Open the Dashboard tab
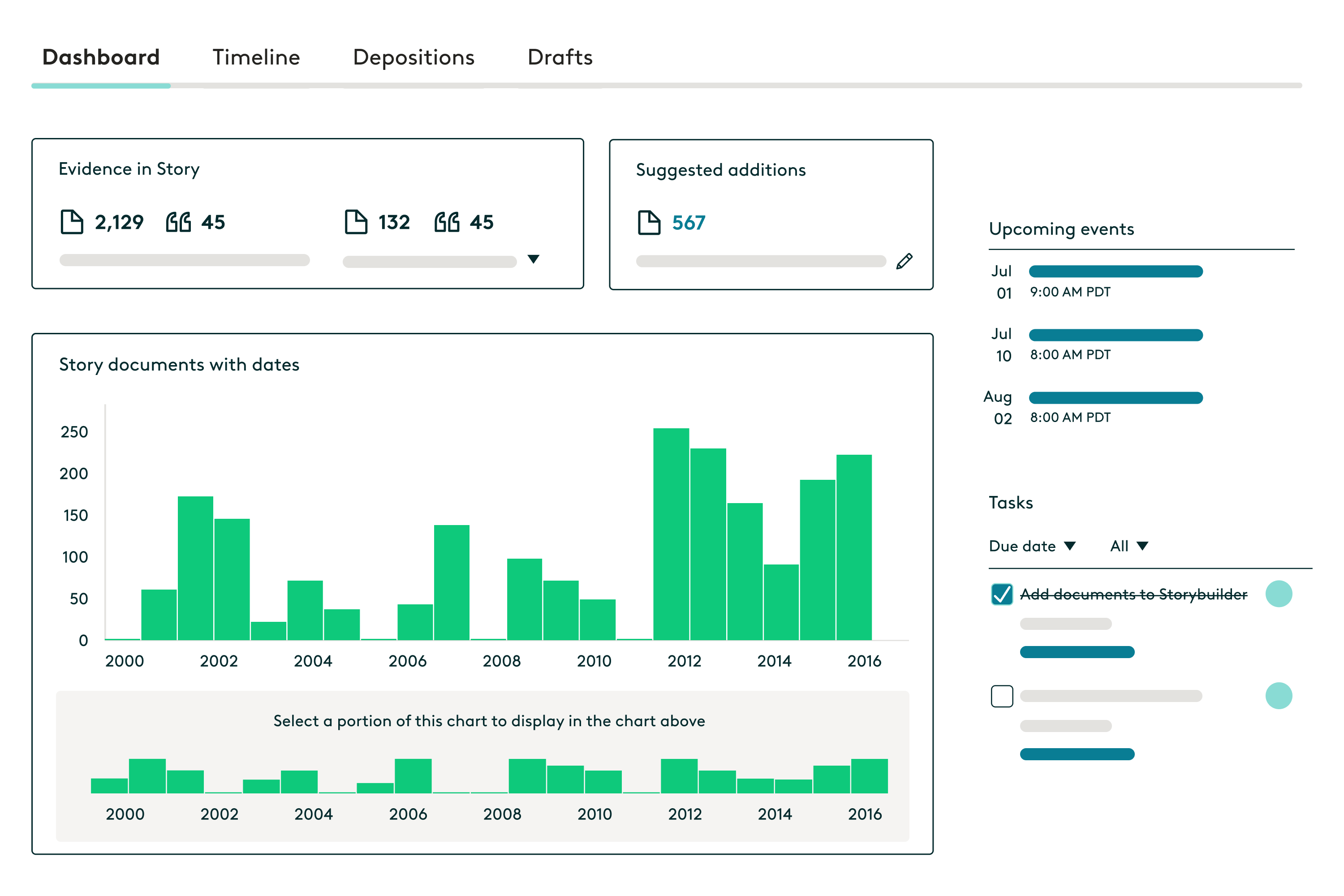The width and height of the screenshot is (1344, 896). (101, 57)
